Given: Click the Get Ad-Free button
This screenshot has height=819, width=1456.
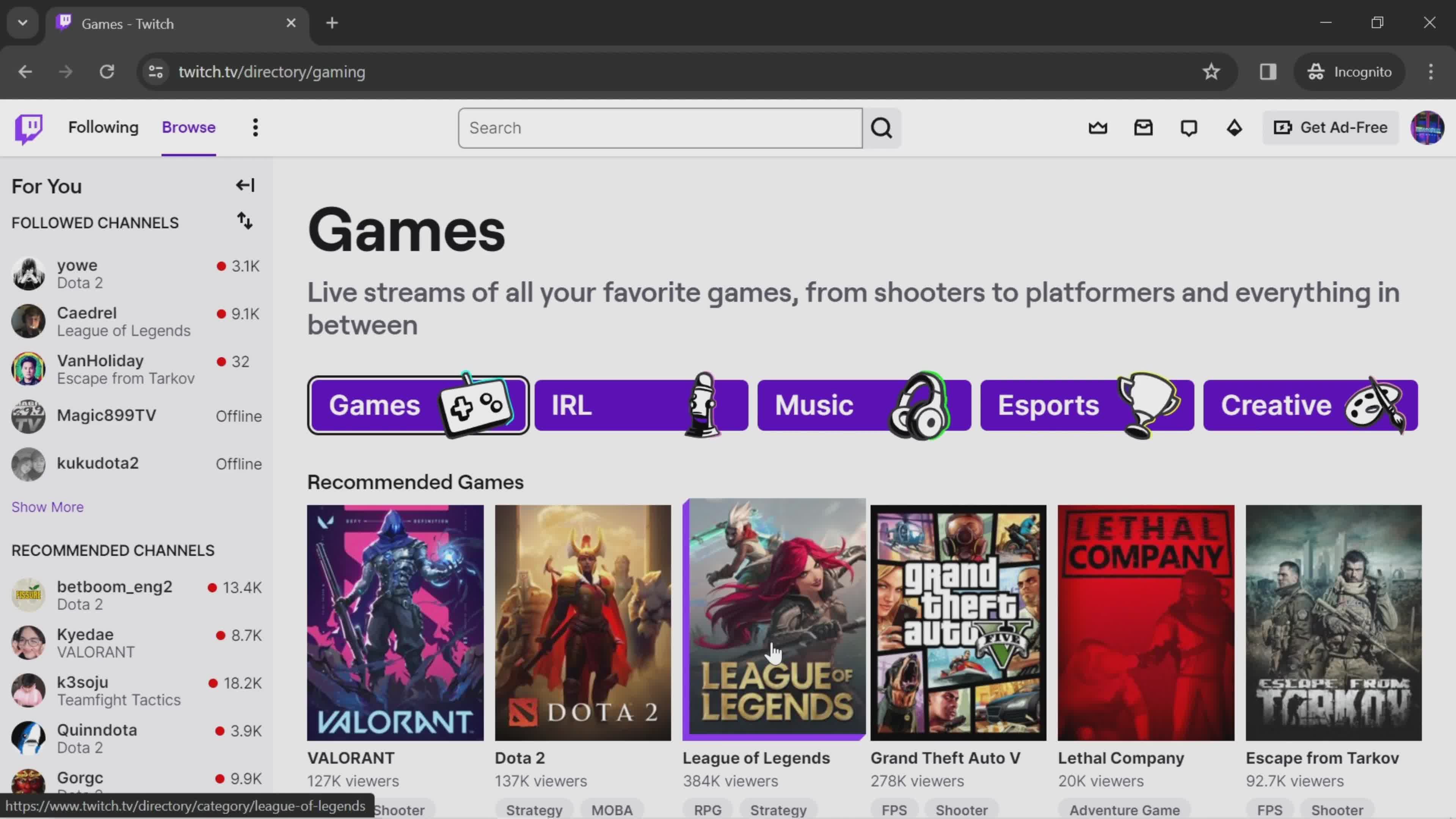Looking at the screenshot, I should 1330,128.
